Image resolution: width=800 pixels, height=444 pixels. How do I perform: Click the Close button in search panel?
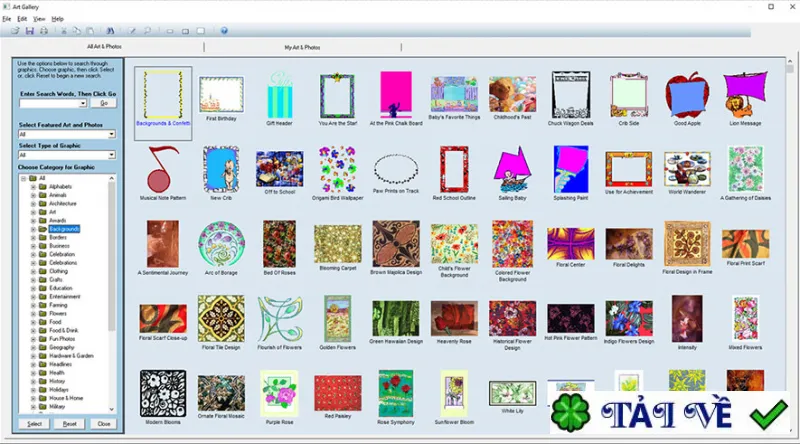104,424
